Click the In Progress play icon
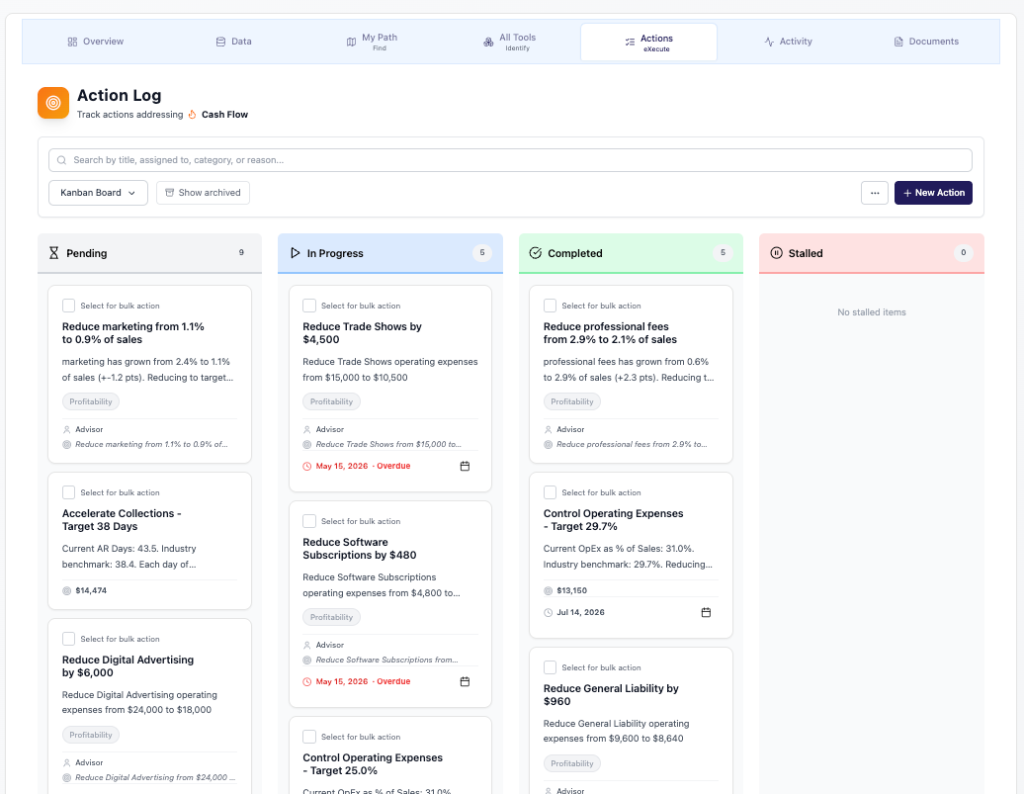1024x794 pixels. pyautogui.click(x=295, y=253)
